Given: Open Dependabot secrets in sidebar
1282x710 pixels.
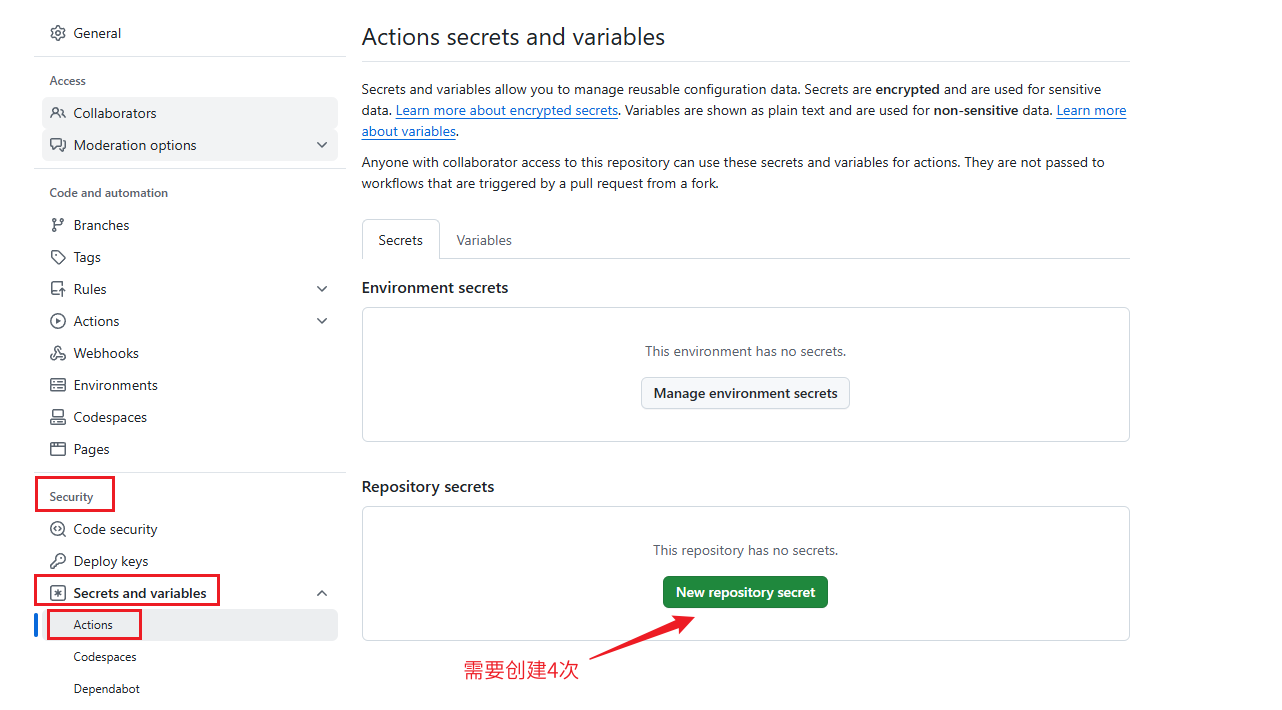Looking at the screenshot, I should click(106, 689).
